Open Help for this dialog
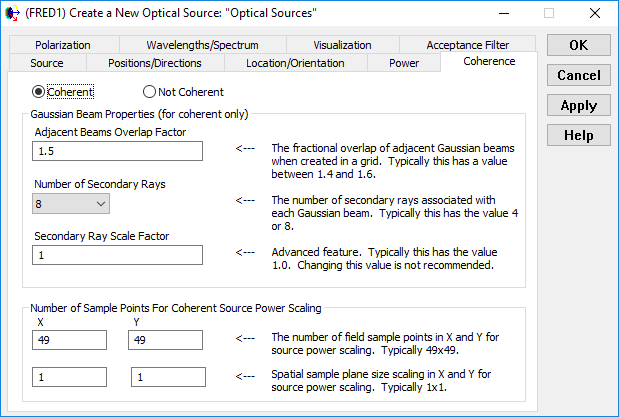Screen dimensions: 619x417 click(578, 136)
